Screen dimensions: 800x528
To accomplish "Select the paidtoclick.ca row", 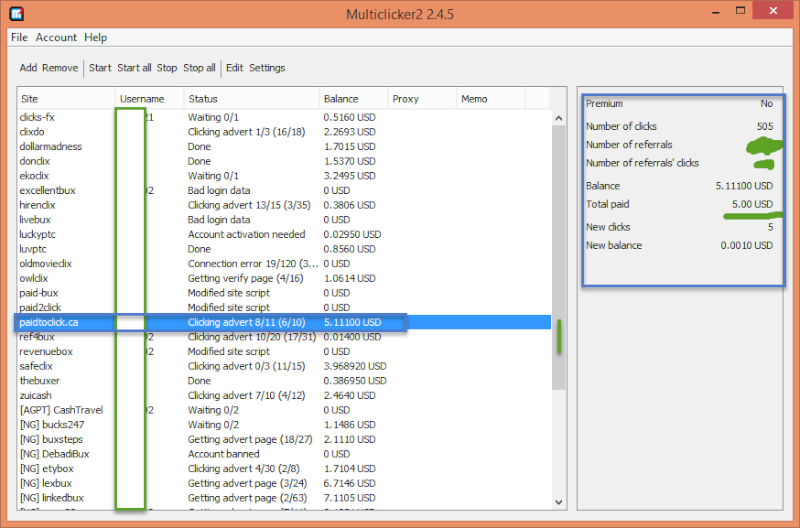I will 284,322.
